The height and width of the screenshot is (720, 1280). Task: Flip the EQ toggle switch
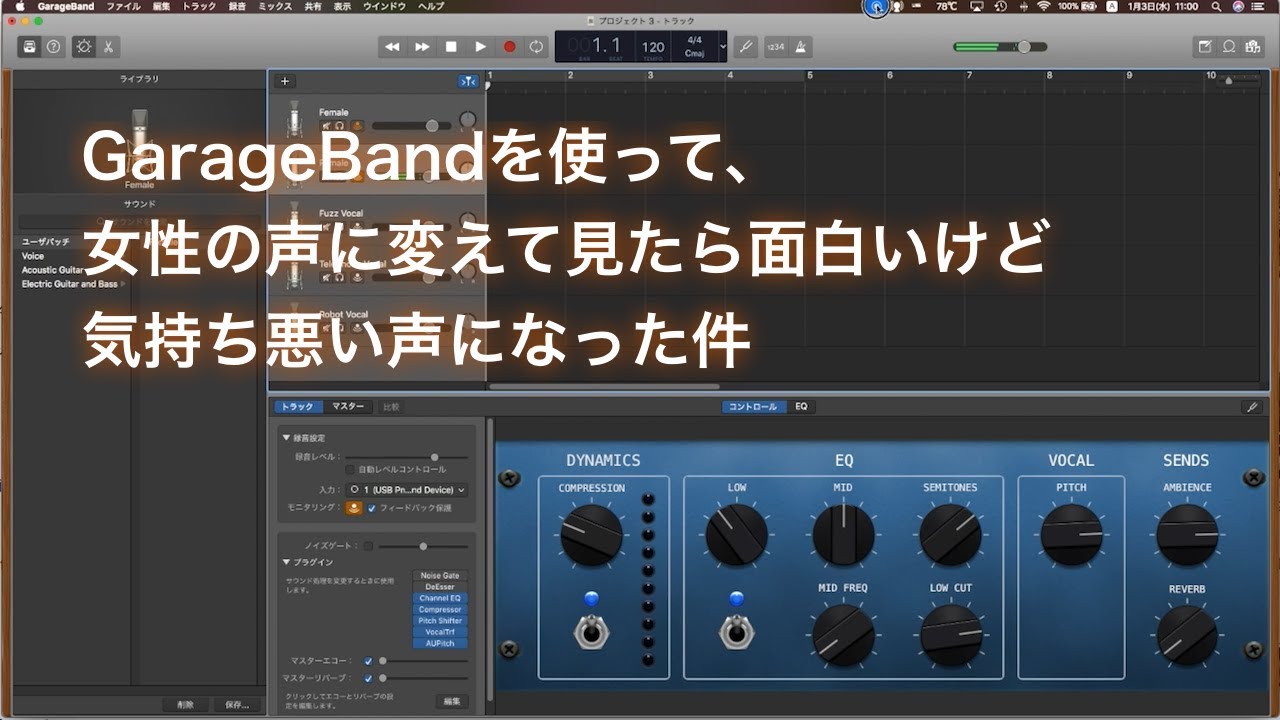click(737, 631)
